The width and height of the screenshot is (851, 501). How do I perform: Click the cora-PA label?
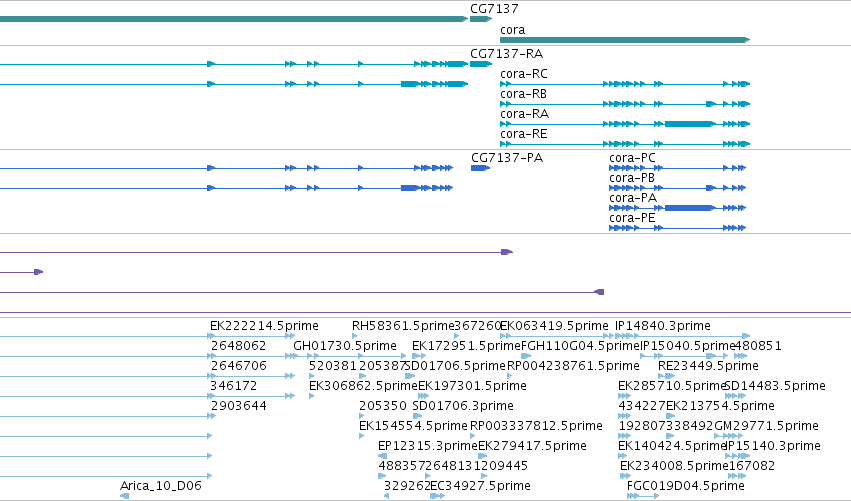633,198
